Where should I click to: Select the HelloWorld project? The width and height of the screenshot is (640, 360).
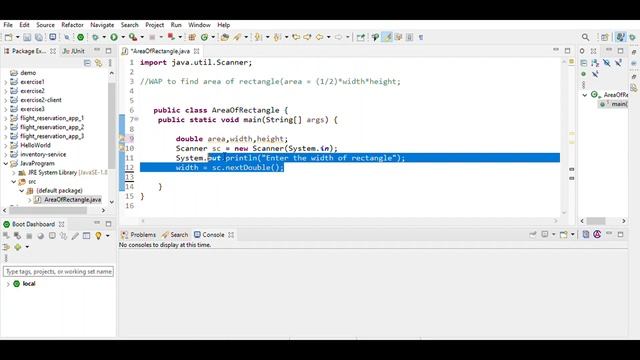click(36, 145)
